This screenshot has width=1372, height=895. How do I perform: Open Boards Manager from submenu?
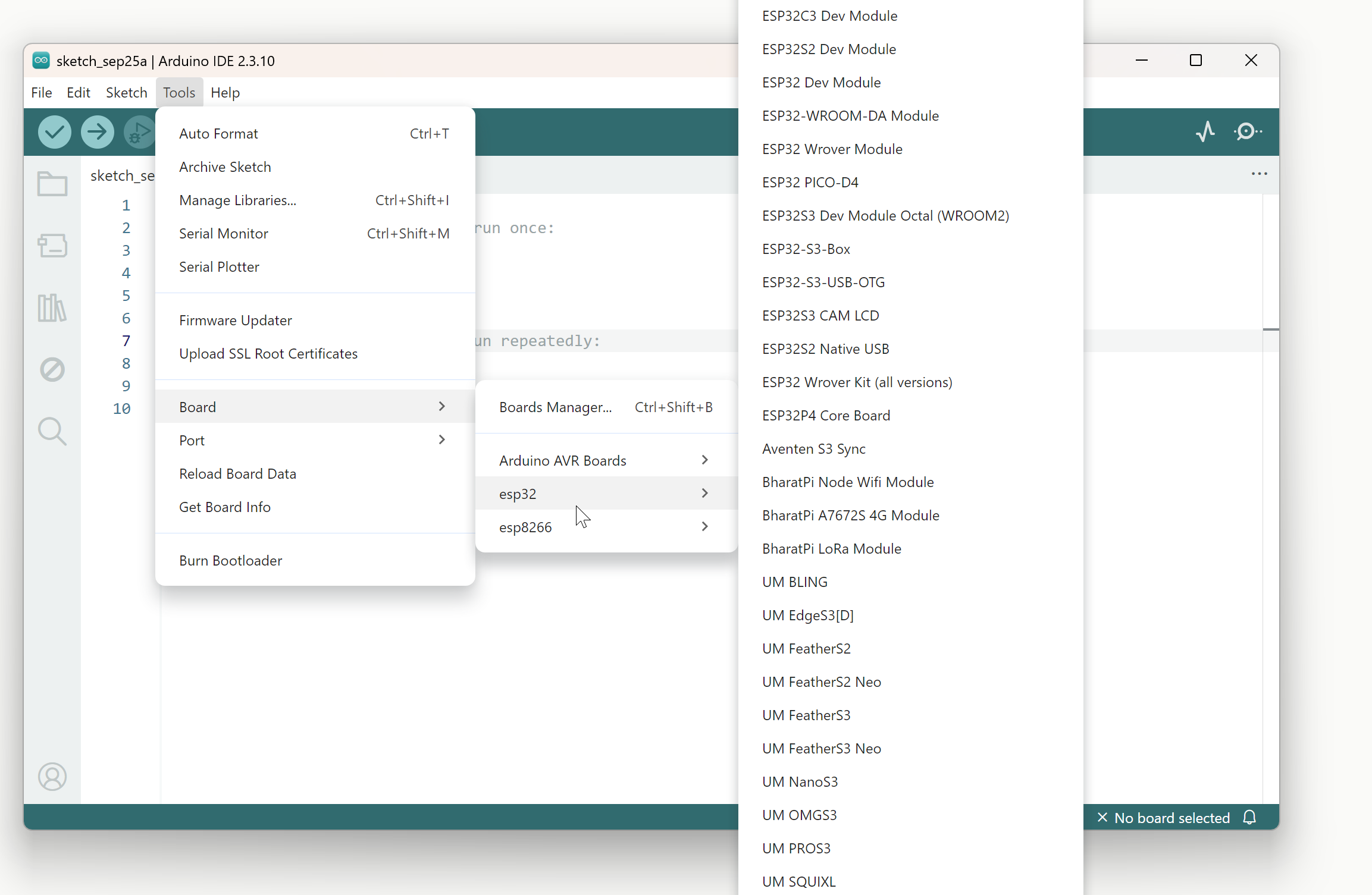[607, 407]
